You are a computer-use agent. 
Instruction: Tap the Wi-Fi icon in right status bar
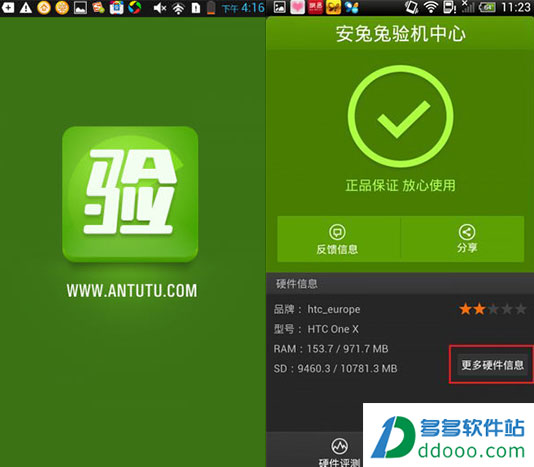click(x=431, y=7)
